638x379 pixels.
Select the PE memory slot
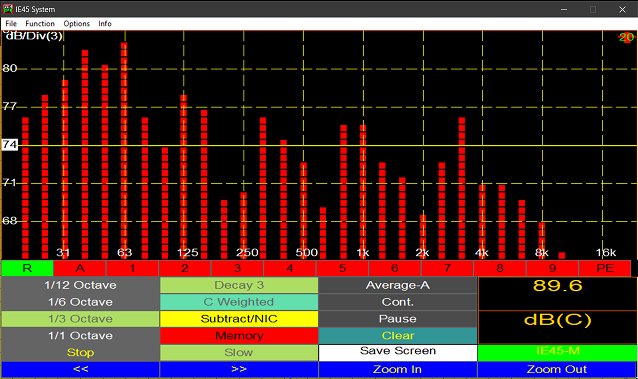[605, 268]
